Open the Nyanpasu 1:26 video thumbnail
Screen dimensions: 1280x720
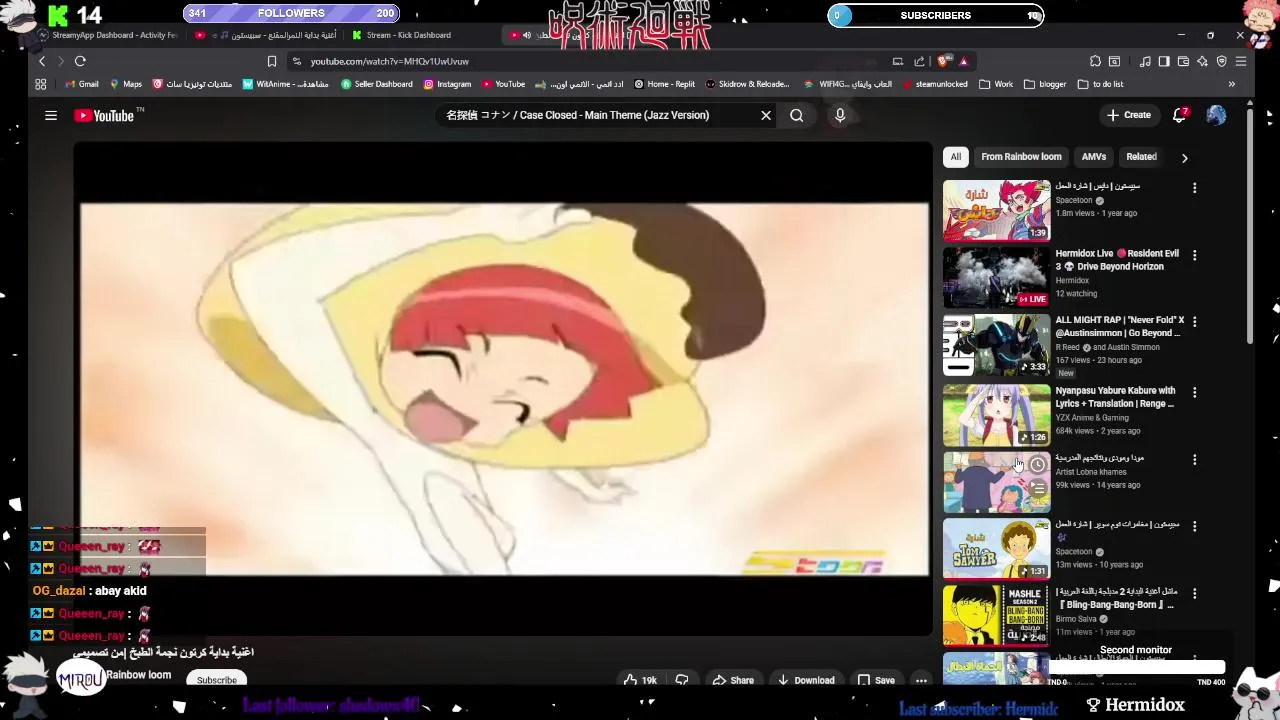coord(997,415)
